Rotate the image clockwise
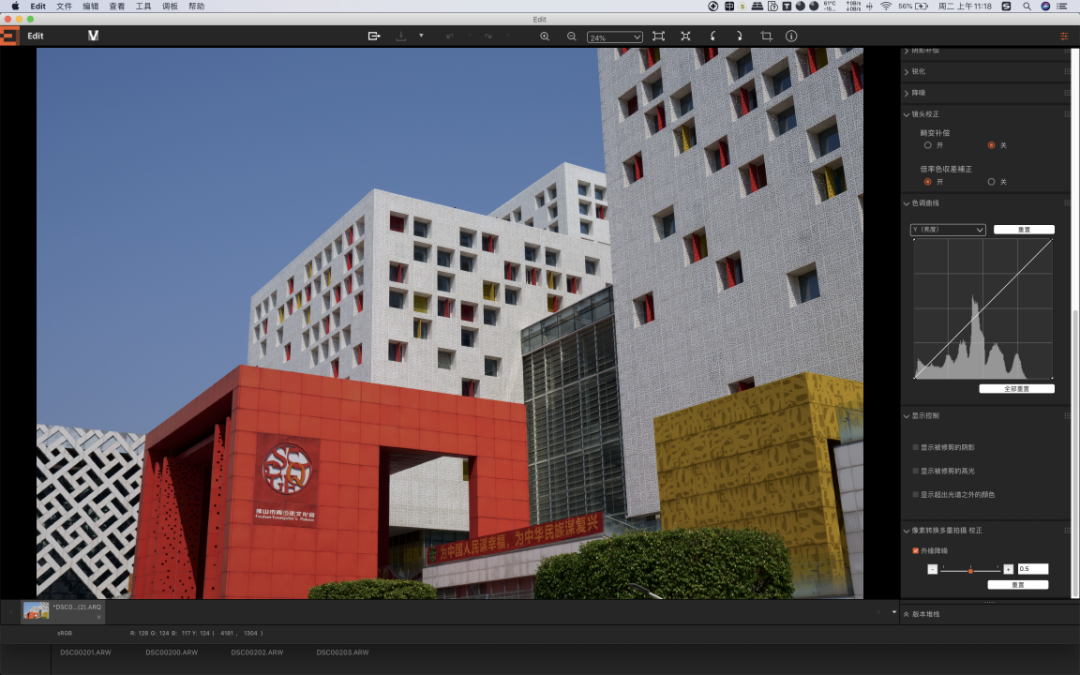Screen dimensions: 1080x675 (x=739, y=36)
